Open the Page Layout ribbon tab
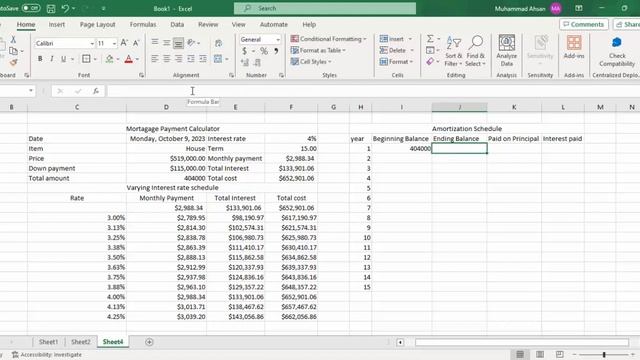Viewport: 640px width, 360px height. pos(98,24)
